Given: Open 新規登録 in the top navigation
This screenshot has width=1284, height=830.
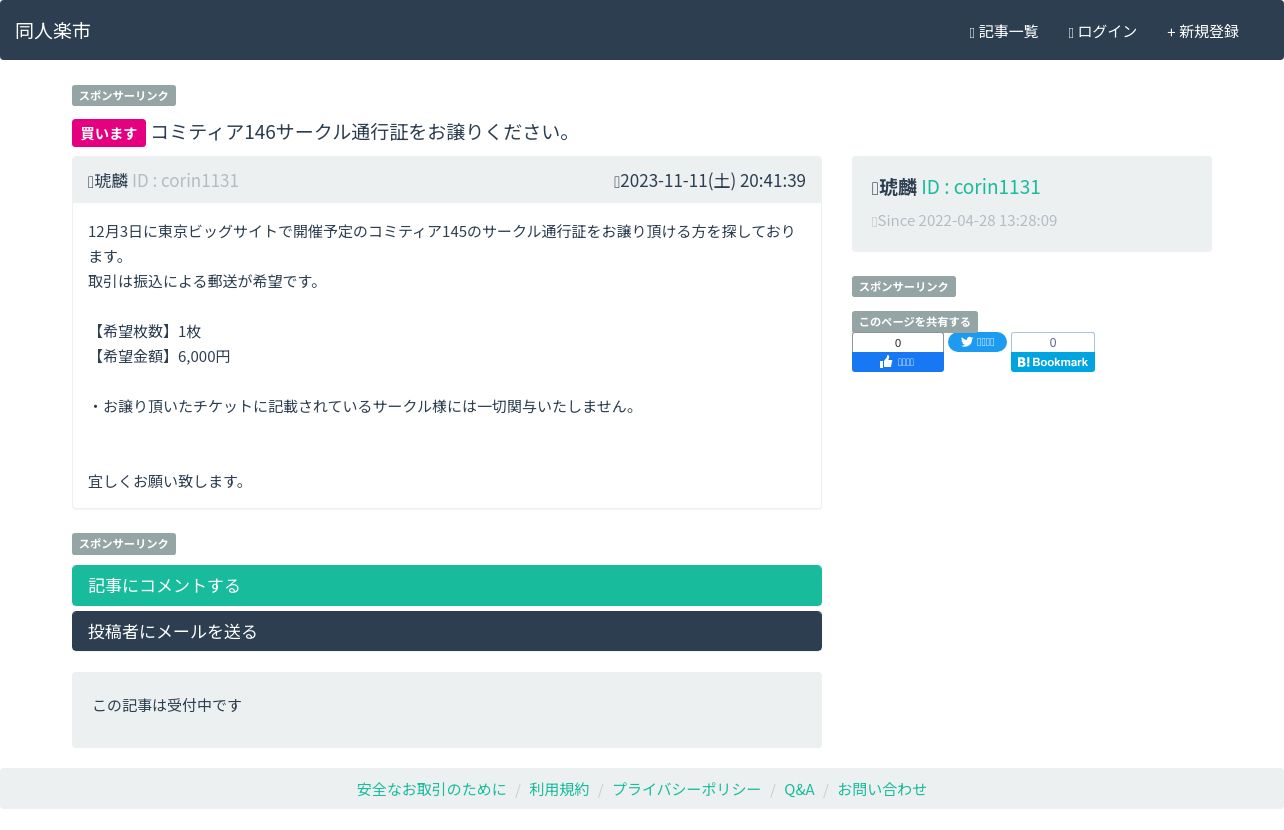Looking at the screenshot, I should pos(1203,31).
